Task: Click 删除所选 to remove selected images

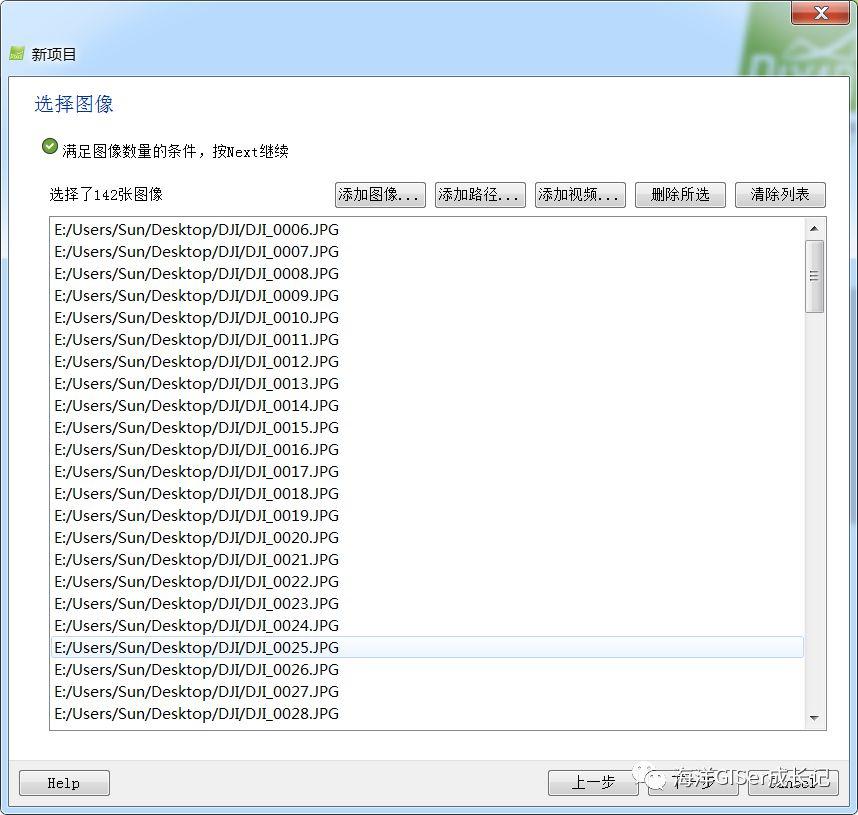Action: (680, 195)
